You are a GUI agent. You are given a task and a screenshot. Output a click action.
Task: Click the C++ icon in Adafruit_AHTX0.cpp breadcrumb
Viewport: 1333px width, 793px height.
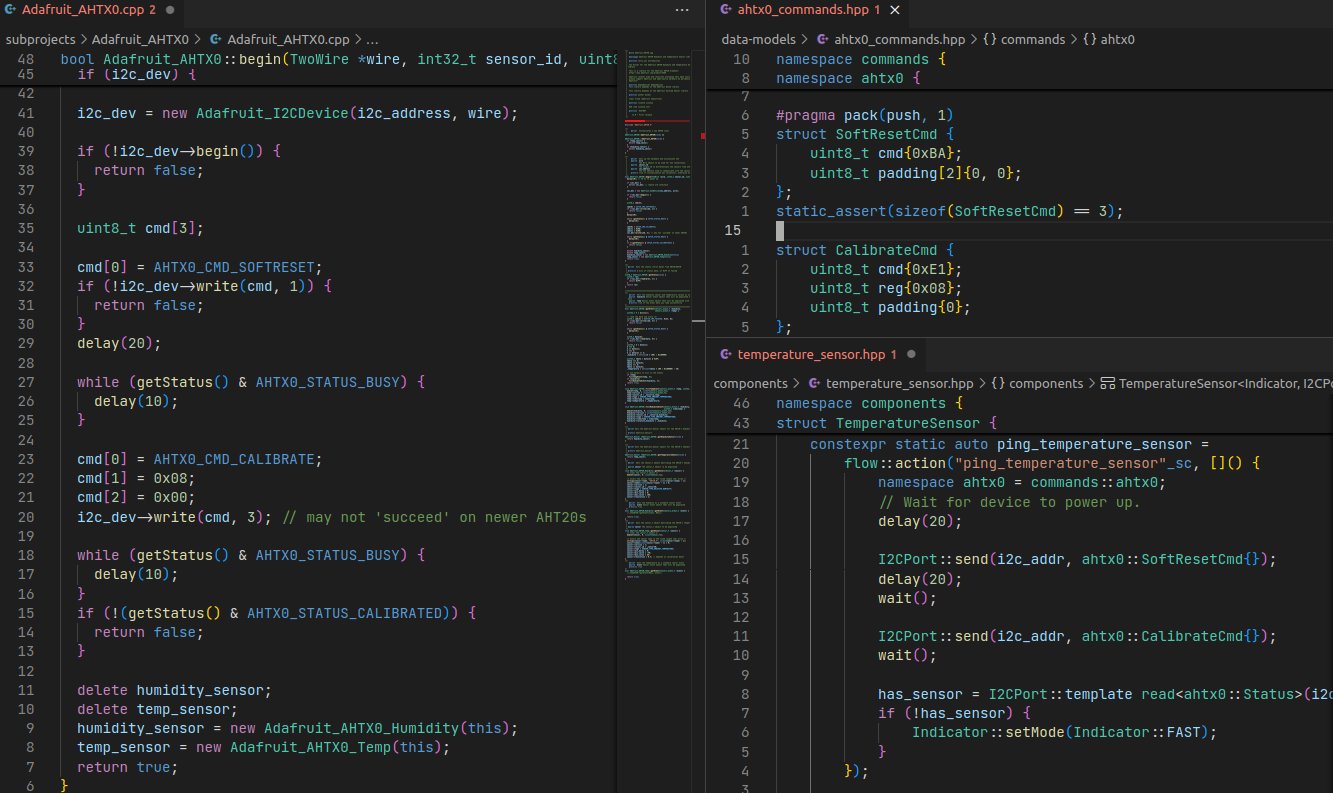tap(215, 40)
